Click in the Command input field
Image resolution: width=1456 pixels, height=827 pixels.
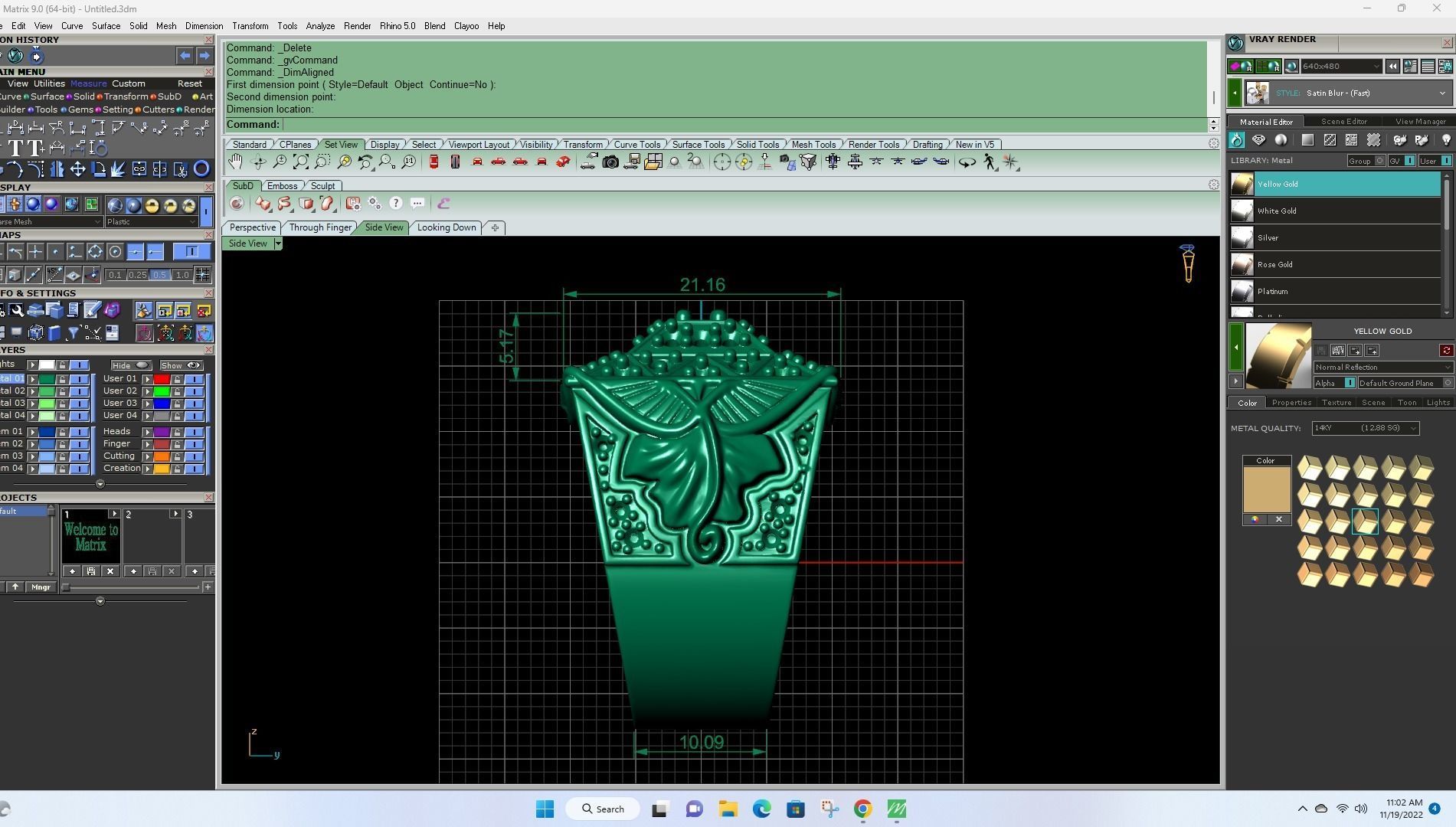pyautogui.click(x=743, y=125)
